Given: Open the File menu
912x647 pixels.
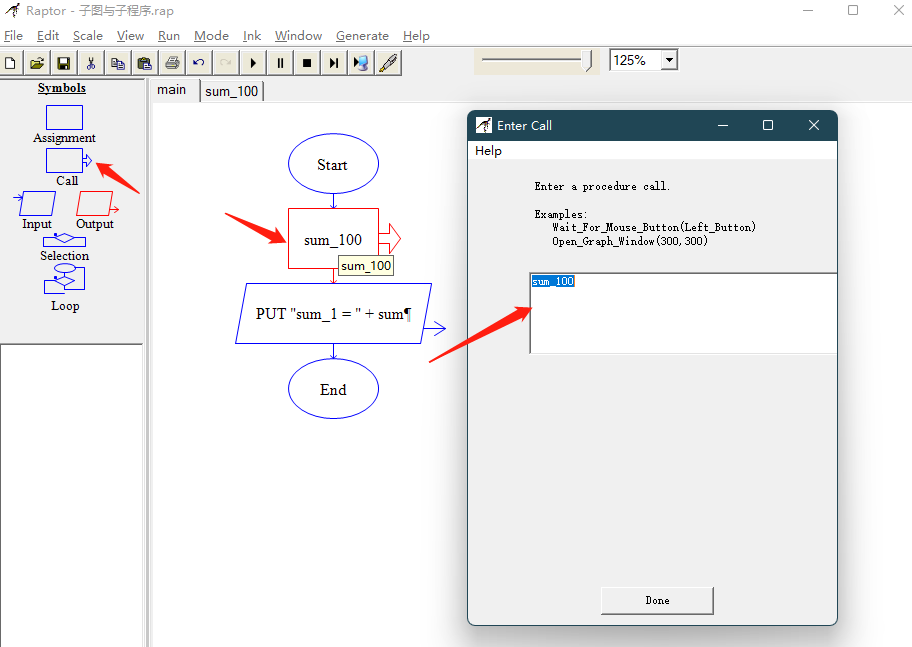Looking at the screenshot, I should [x=13, y=36].
